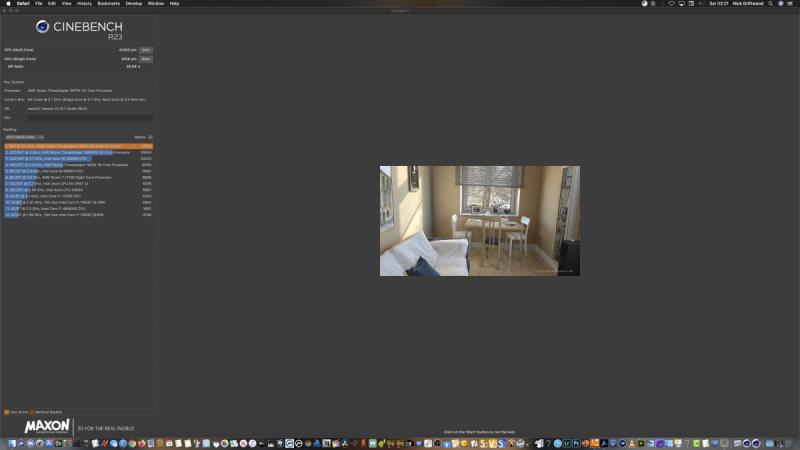Select the Intel Core i7-7700K ranking row
This screenshot has height=450, width=800.
[x=79, y=196]
